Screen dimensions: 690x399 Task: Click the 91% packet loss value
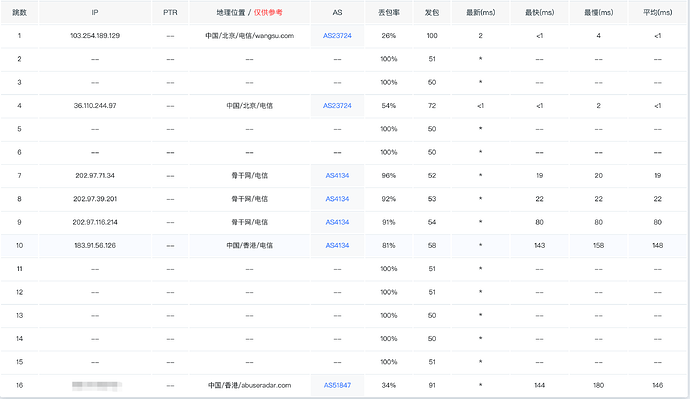(x=389, y=222)
